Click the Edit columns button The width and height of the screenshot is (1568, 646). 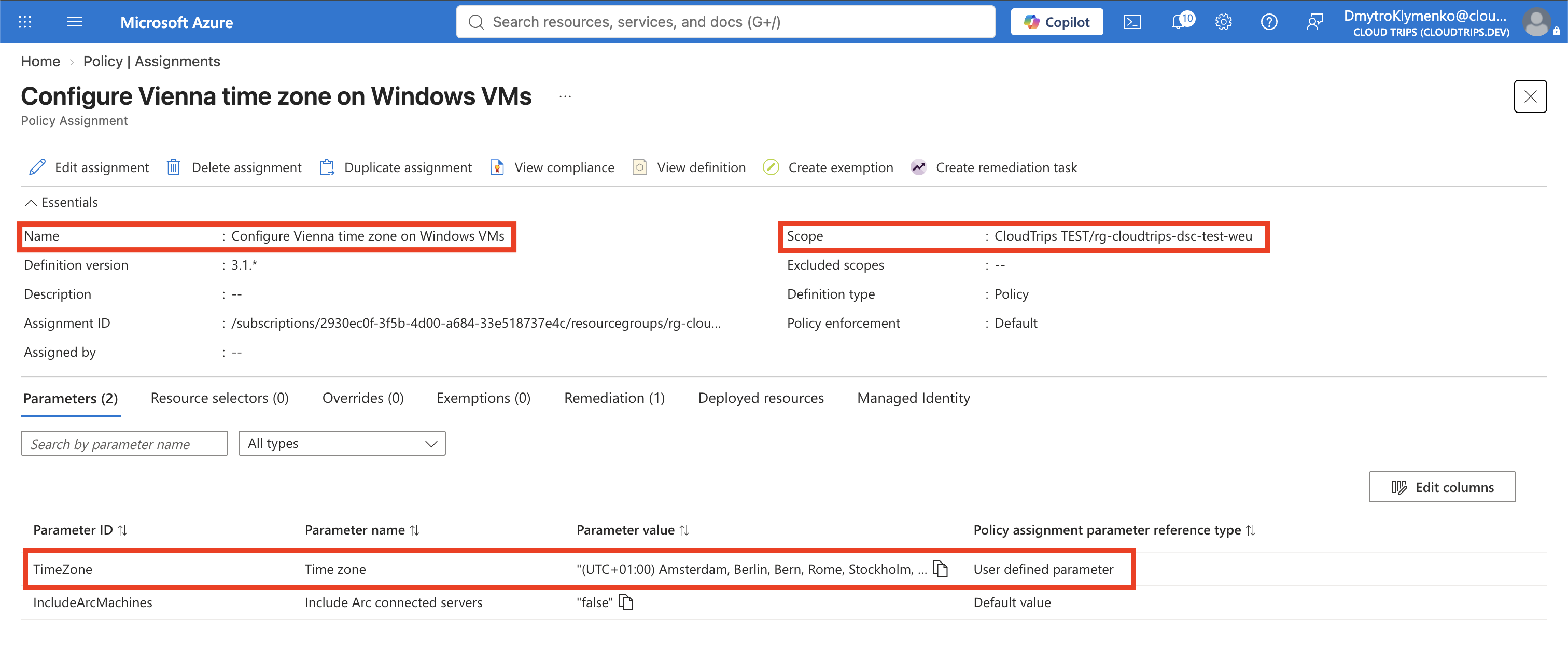(x=1442, y=487)
